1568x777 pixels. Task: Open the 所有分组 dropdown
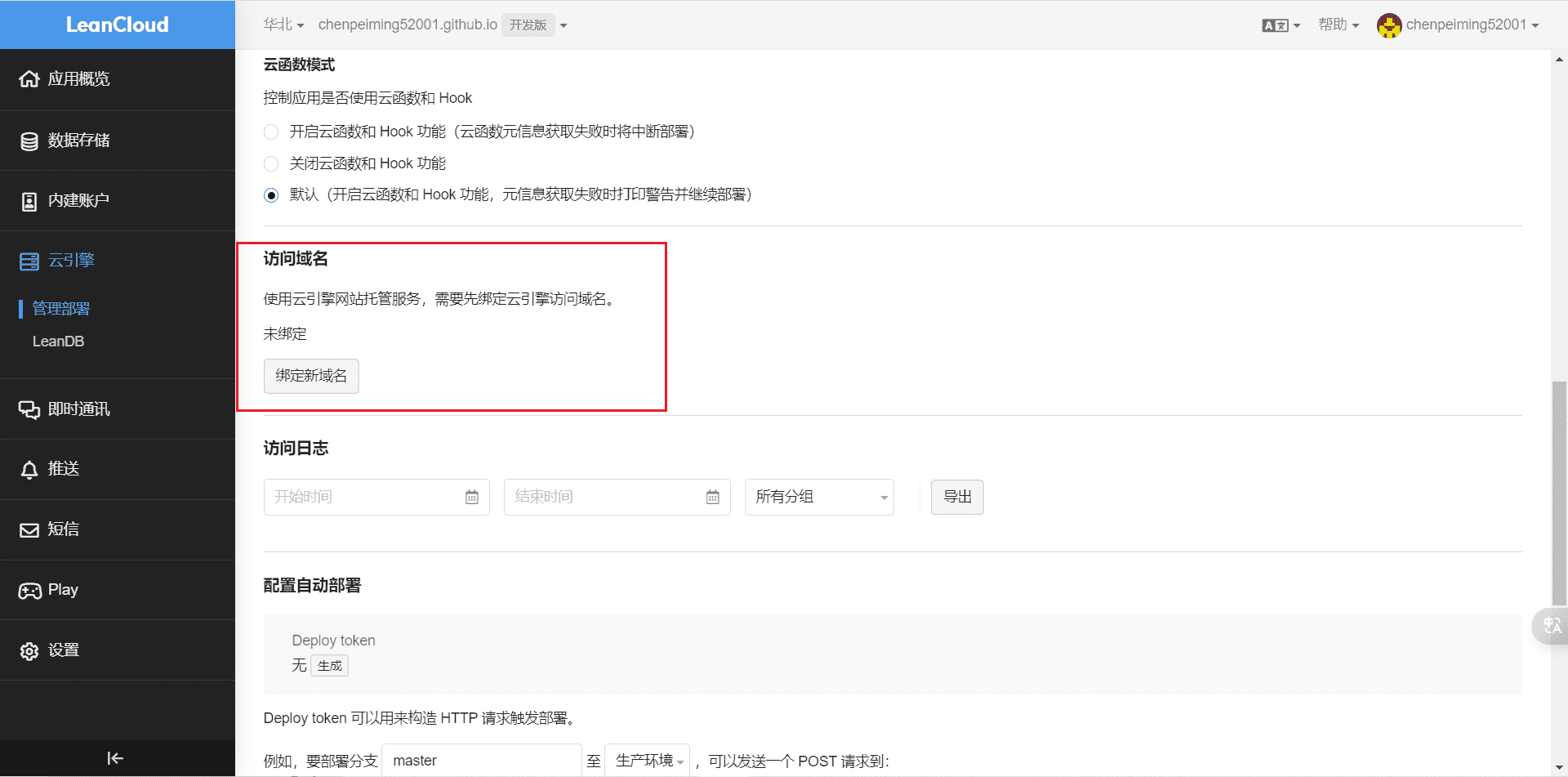coord(819,497)
